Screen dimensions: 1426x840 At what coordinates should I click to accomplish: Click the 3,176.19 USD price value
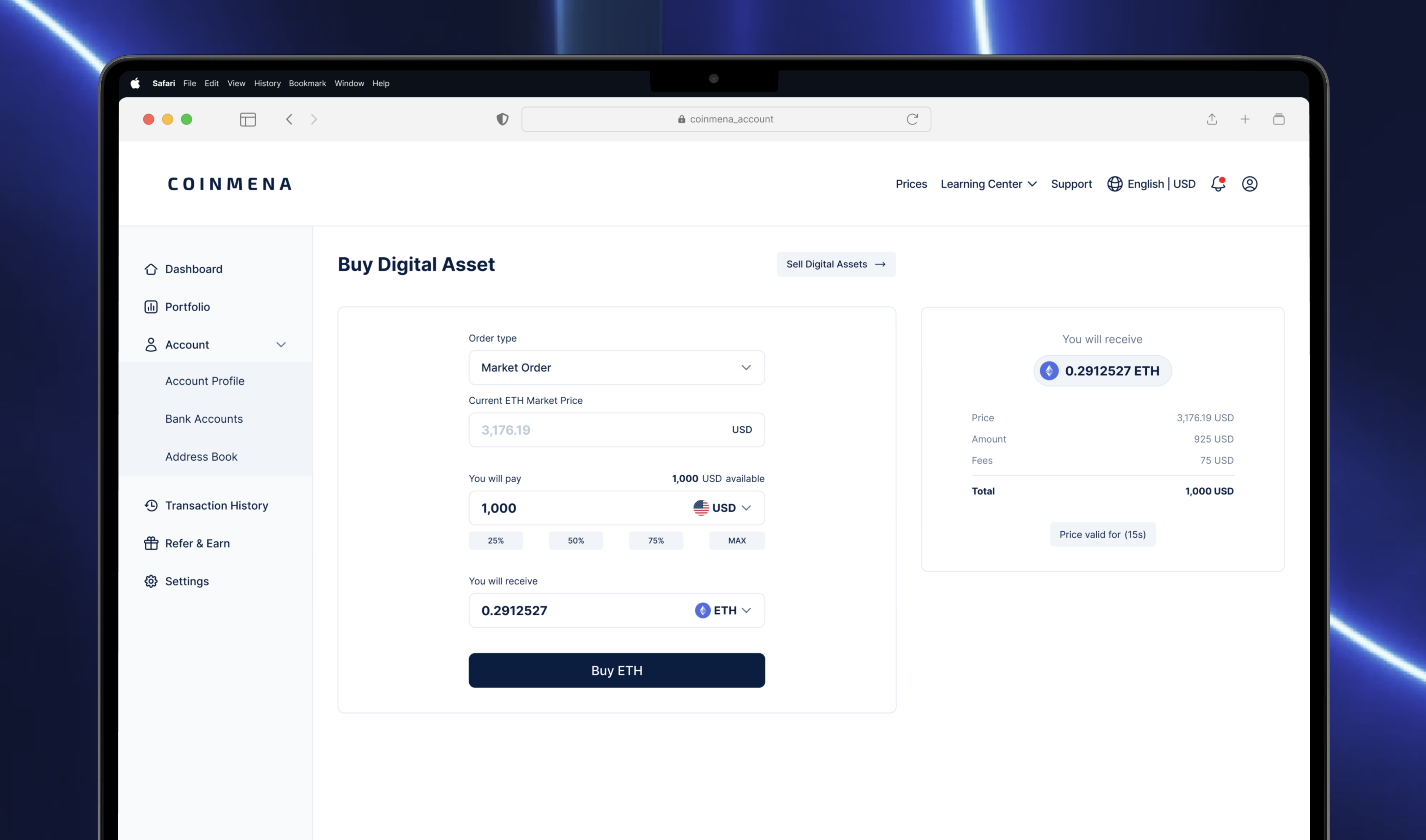pyautogui.click(x=1205, y=418)
